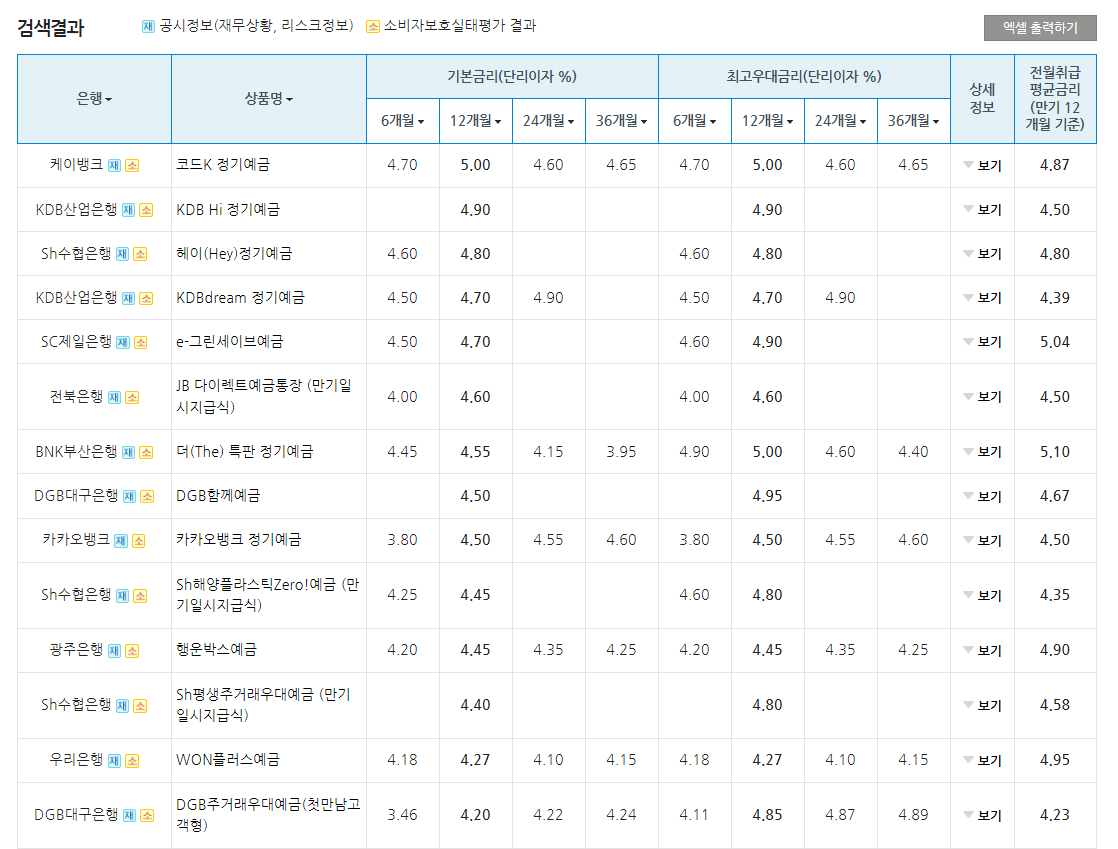Sort by 최고우대금리 12개월 column
The height and width of the screenshot is (849, 1118).
point(767,121)
